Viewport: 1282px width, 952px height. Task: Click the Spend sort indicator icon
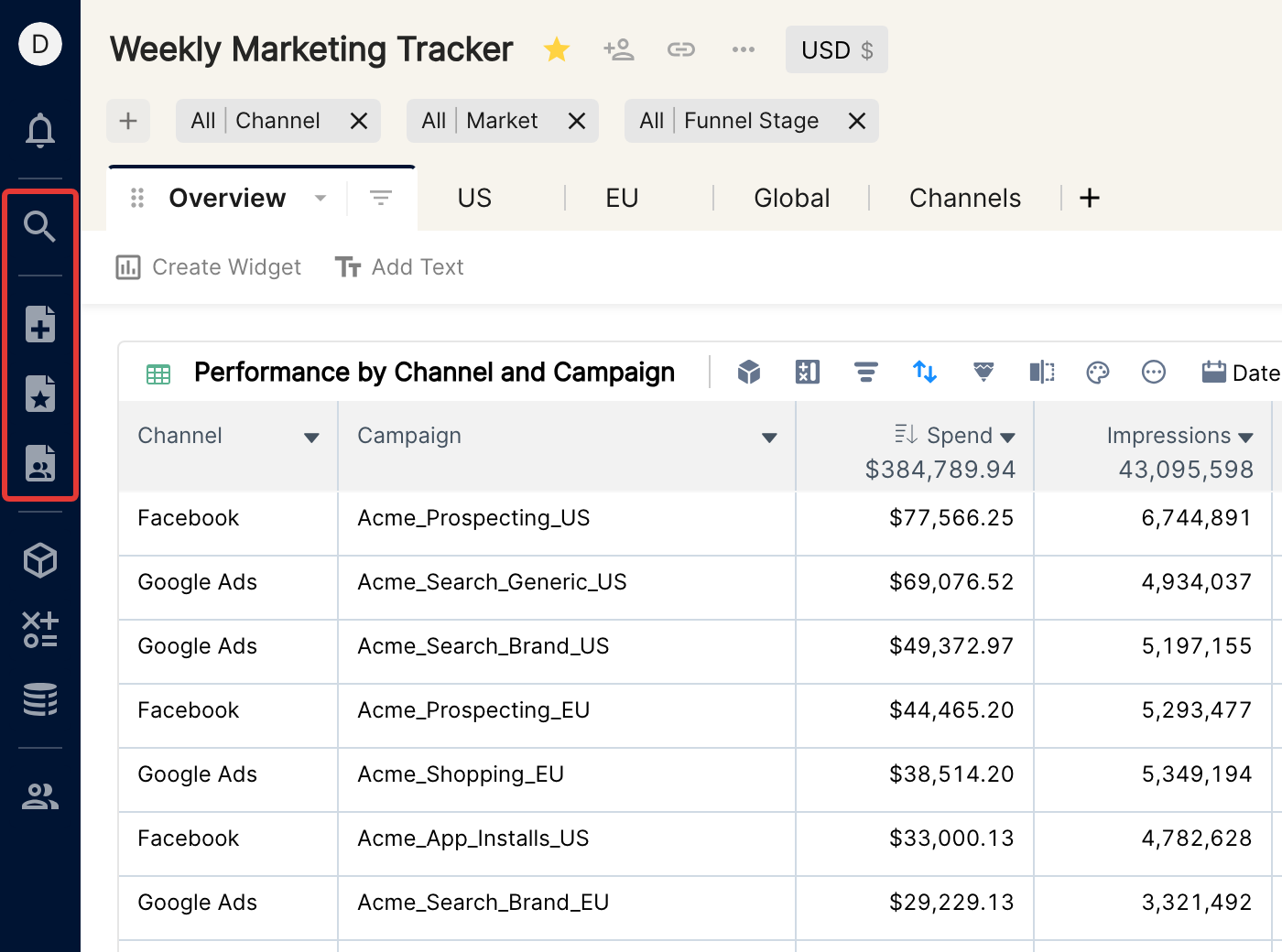(906, 434)
